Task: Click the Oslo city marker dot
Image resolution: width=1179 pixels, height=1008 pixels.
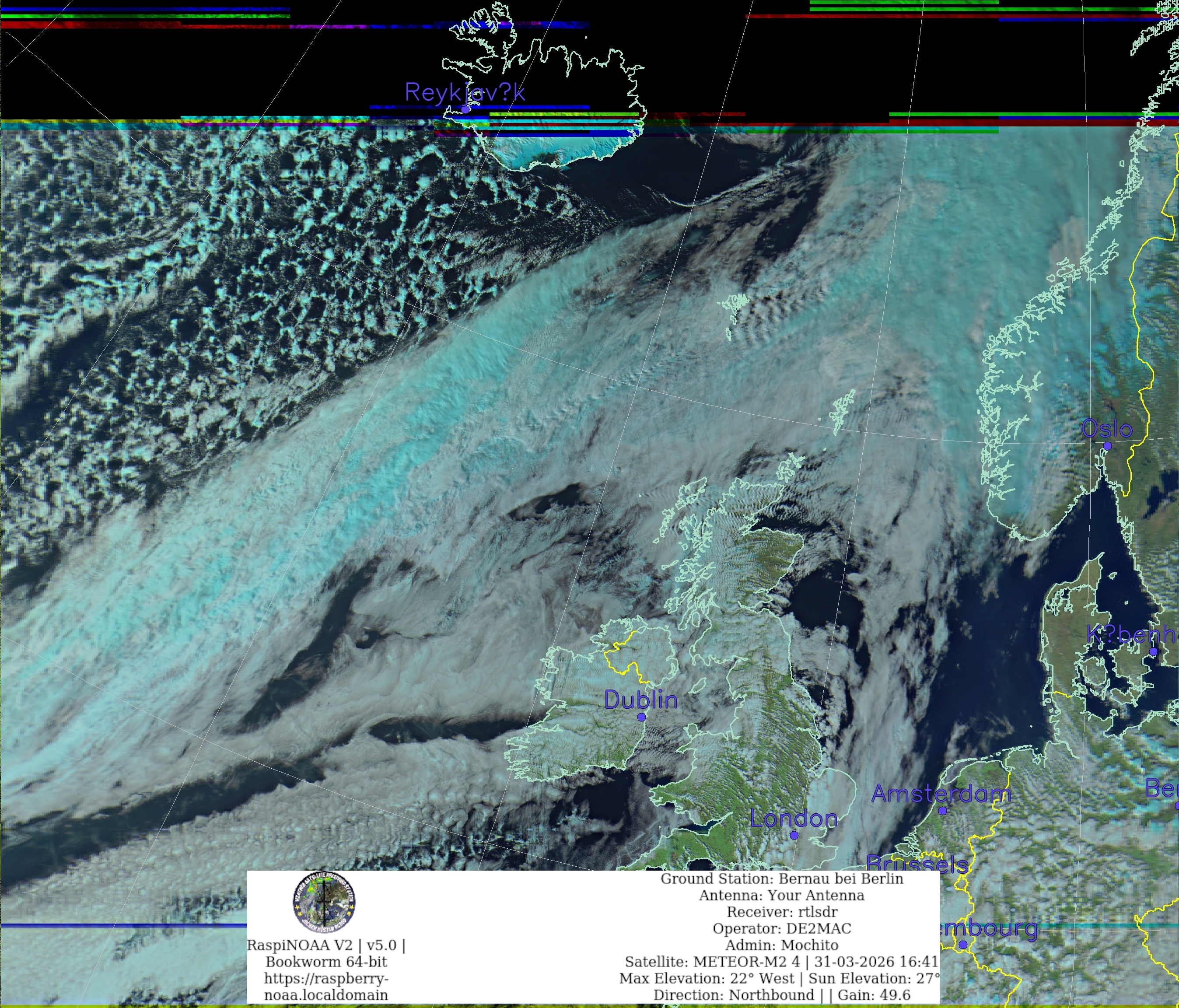Action: pyautogui.click(x=1107, y=446)
